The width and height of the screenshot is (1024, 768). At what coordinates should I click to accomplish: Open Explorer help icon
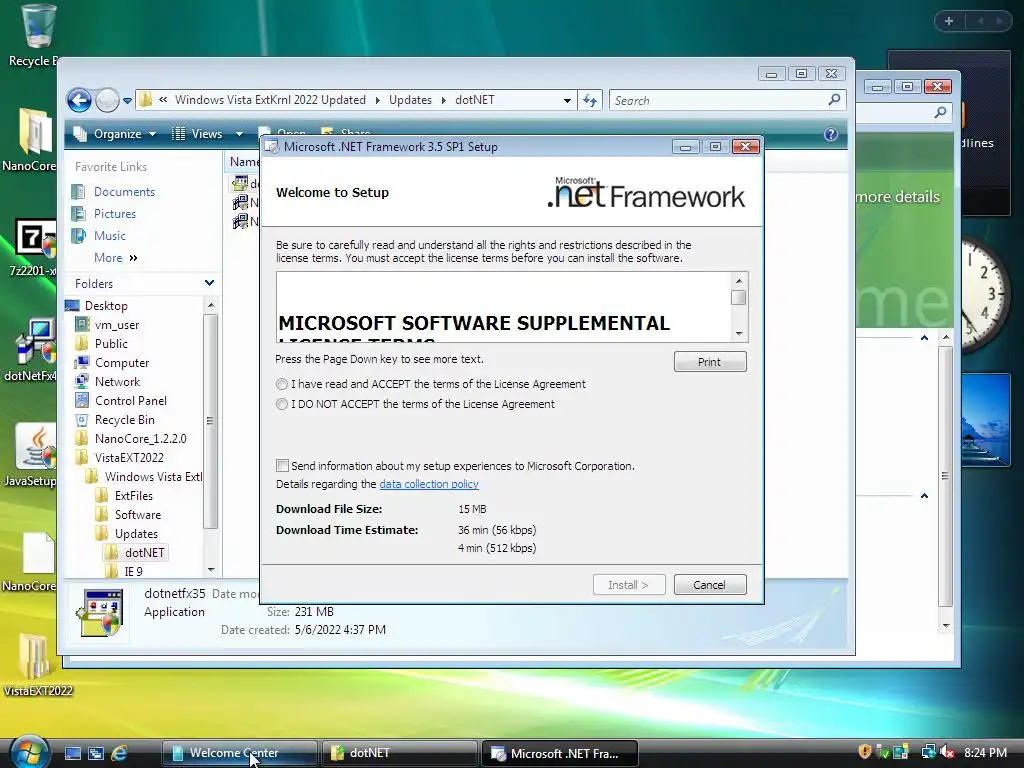(x=831, y=134)
